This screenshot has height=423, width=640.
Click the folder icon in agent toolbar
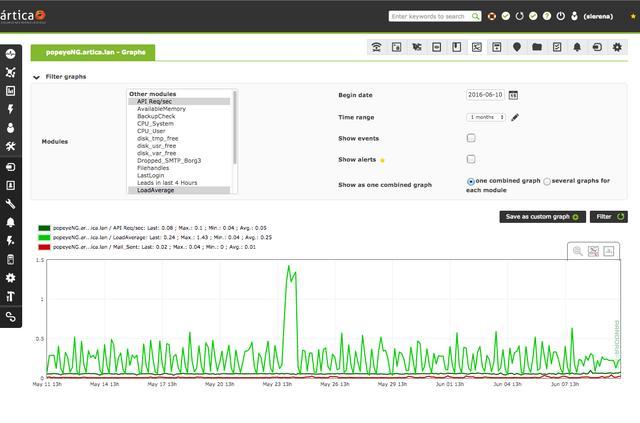[x=537, y=47]
